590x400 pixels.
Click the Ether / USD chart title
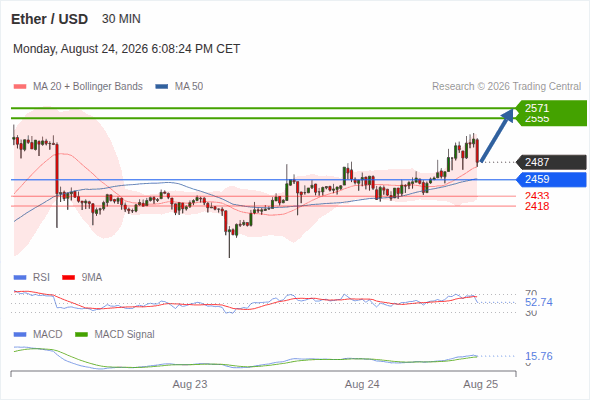(x=49, y=19)
